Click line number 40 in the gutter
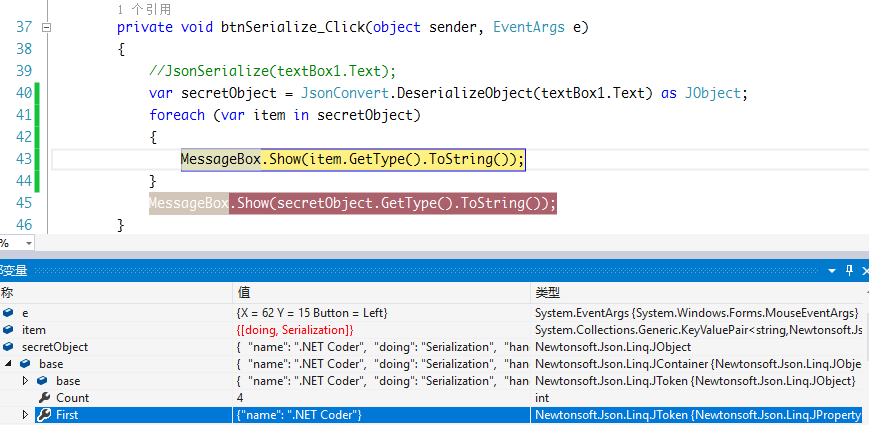The width and height of the screenshot is (869, 425). [24, 93]
